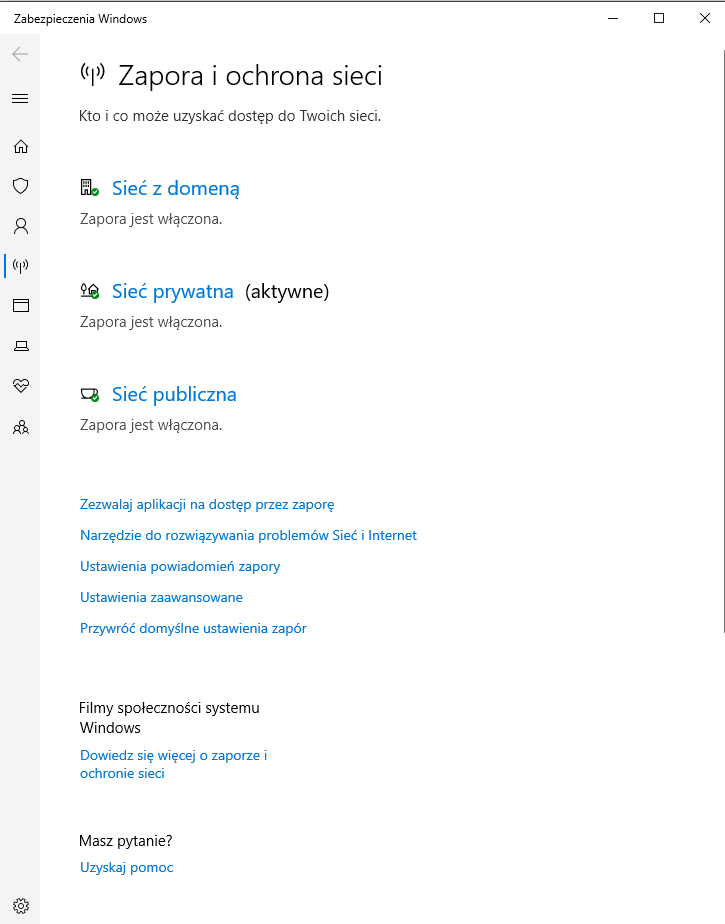The height and width of the screenshot is (924, 725).
Task: Open Device security laptop icon
Action: (x=20, y=346)
